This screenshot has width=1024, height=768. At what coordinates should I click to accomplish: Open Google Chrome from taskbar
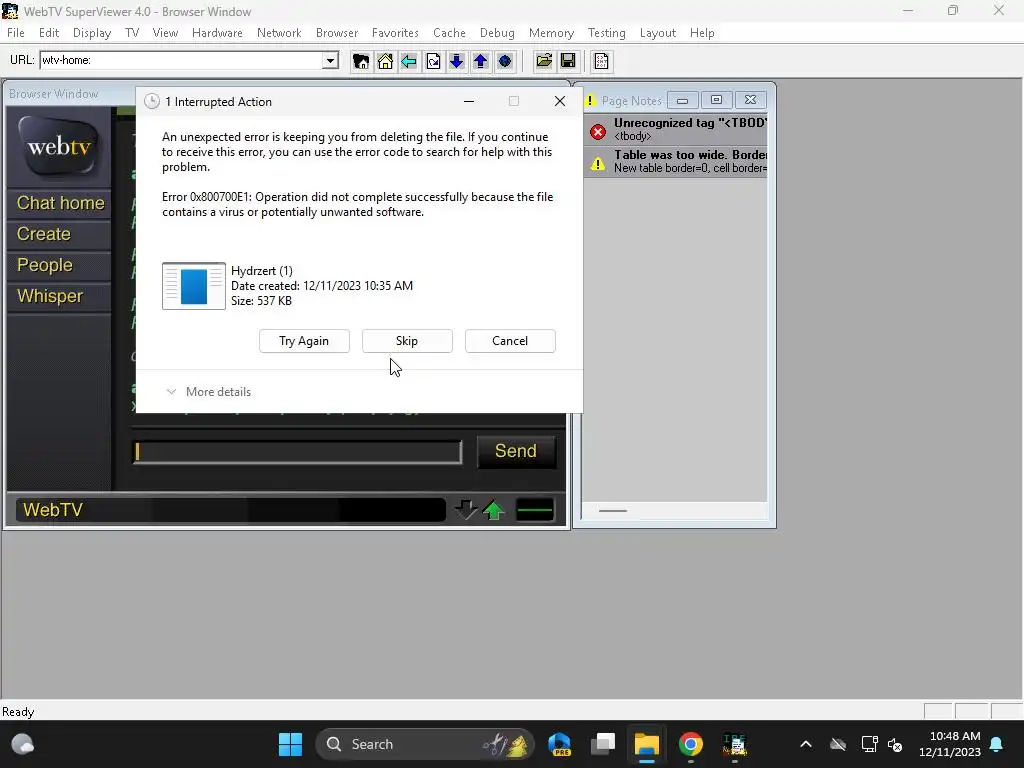tap(690, 744)
